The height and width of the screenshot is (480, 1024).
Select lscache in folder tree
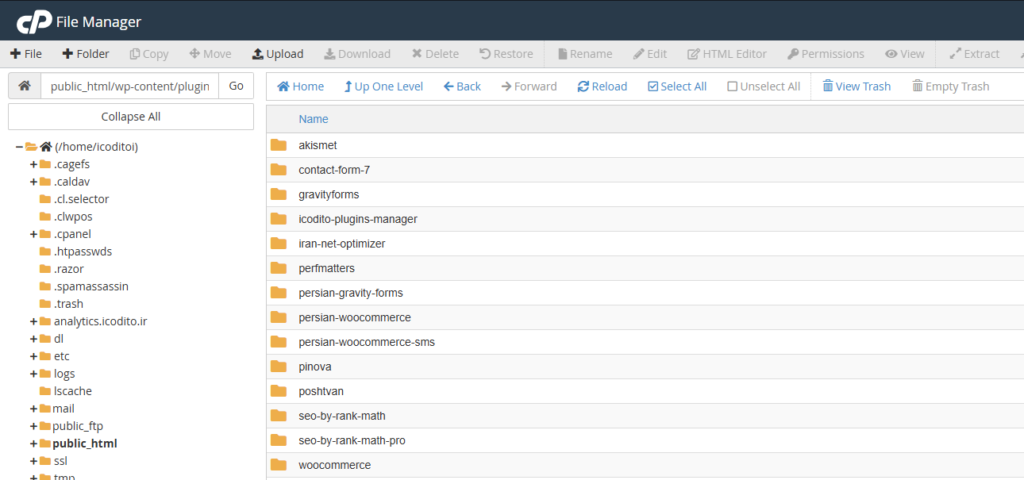[72, 391]
